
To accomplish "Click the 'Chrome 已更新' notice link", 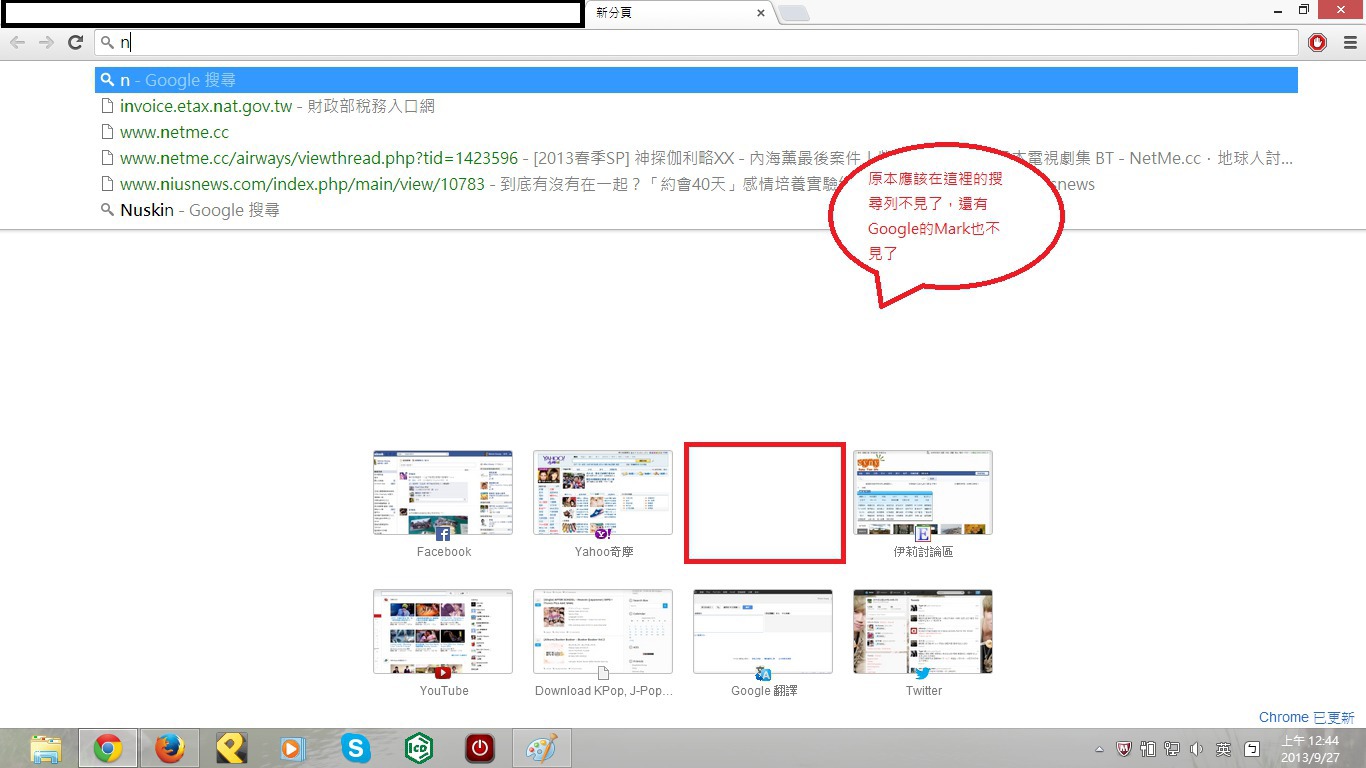I will pyautogui.click(x=1307, y=718).
